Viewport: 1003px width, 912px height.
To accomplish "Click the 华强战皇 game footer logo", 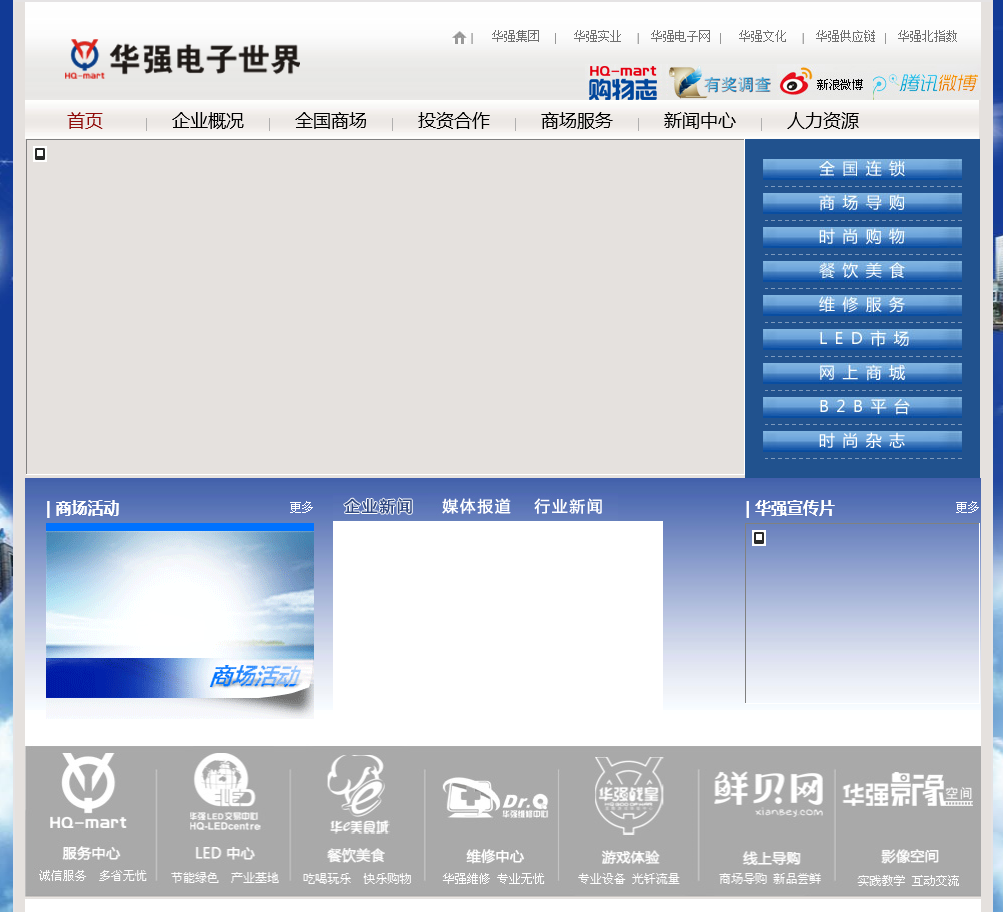I will pos(628,796).
